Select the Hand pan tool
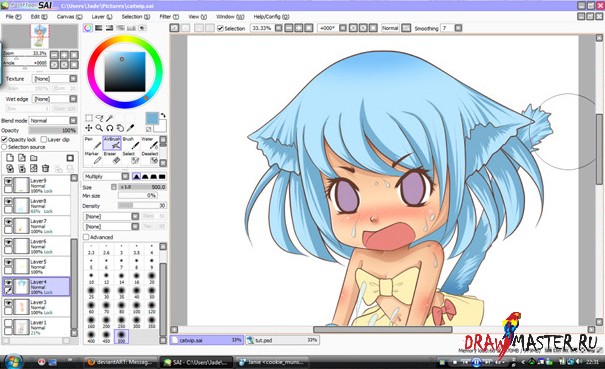The image size is (605, 369). (x=120, y=128)
